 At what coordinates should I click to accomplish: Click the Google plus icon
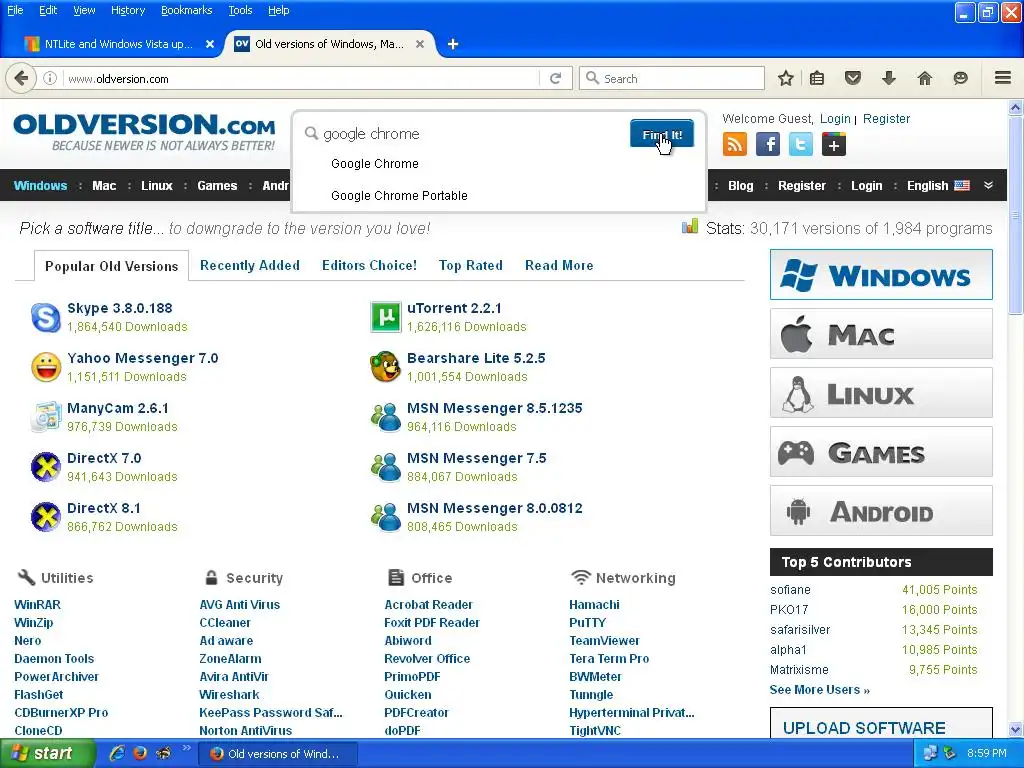[834, 144]
